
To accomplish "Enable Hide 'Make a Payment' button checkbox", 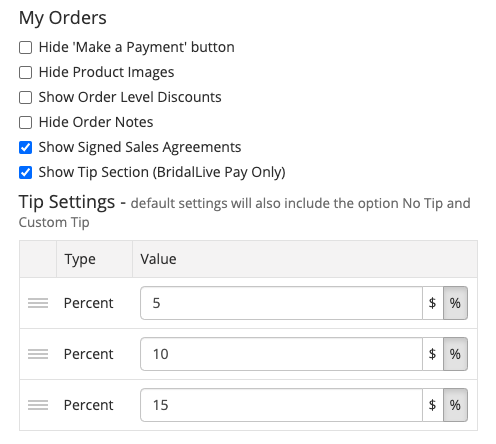I will coord(26,47).
